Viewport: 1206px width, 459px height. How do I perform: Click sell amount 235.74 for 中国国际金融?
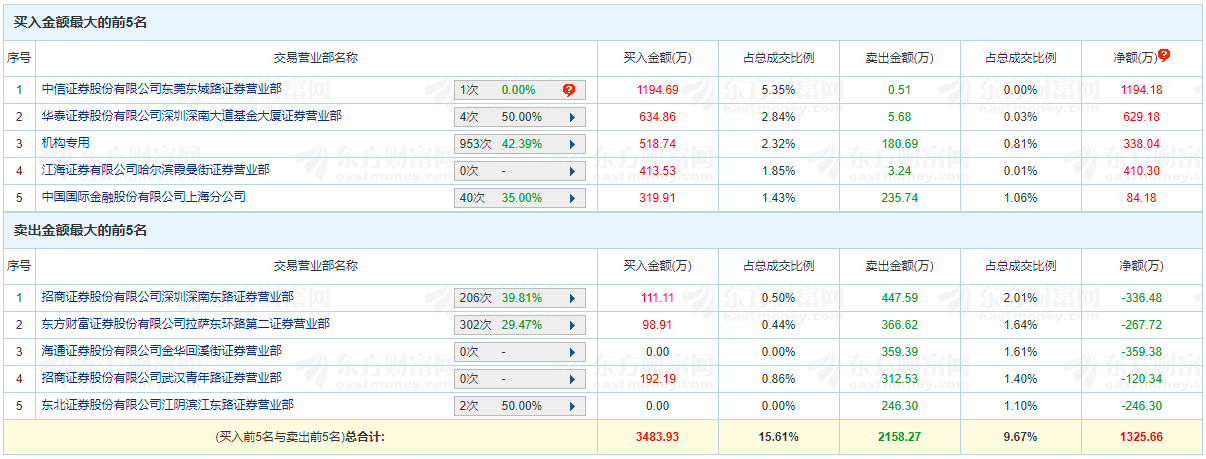pos(899,198)
